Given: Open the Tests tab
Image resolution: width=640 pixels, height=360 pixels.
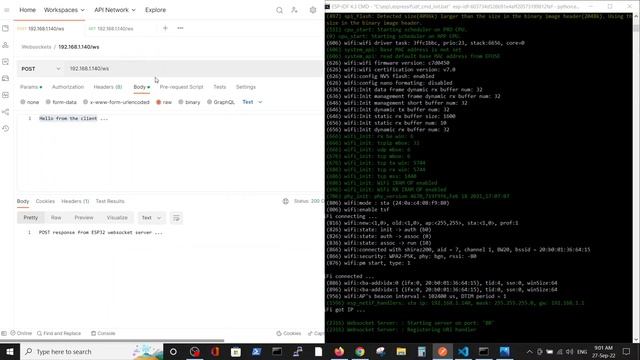Looking at the screenshot, I should [220, 87].
